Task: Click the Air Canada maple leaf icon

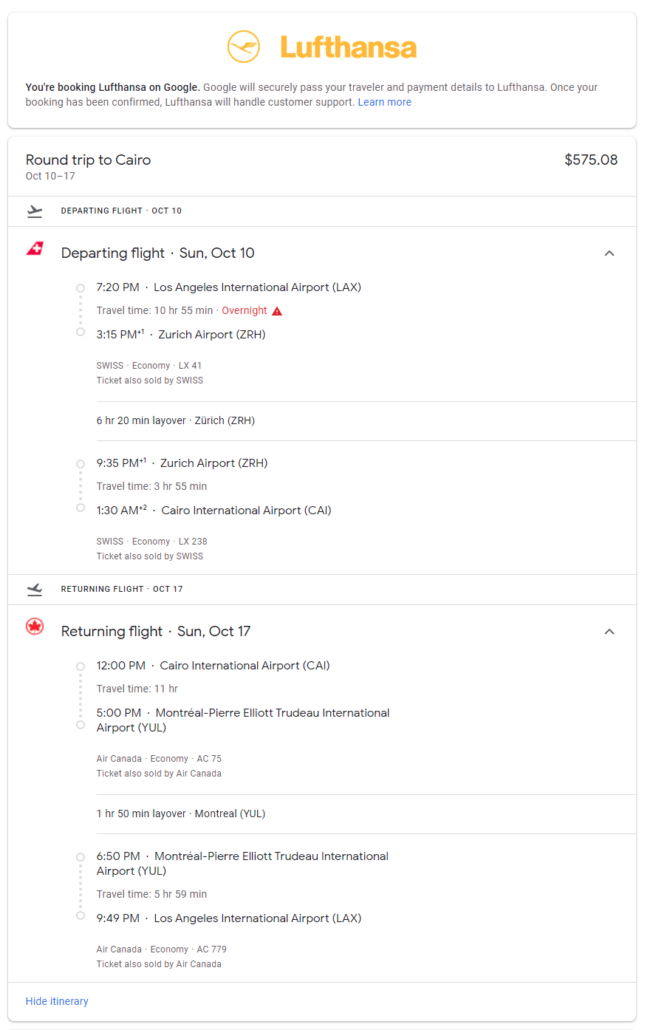Action: 35,627
